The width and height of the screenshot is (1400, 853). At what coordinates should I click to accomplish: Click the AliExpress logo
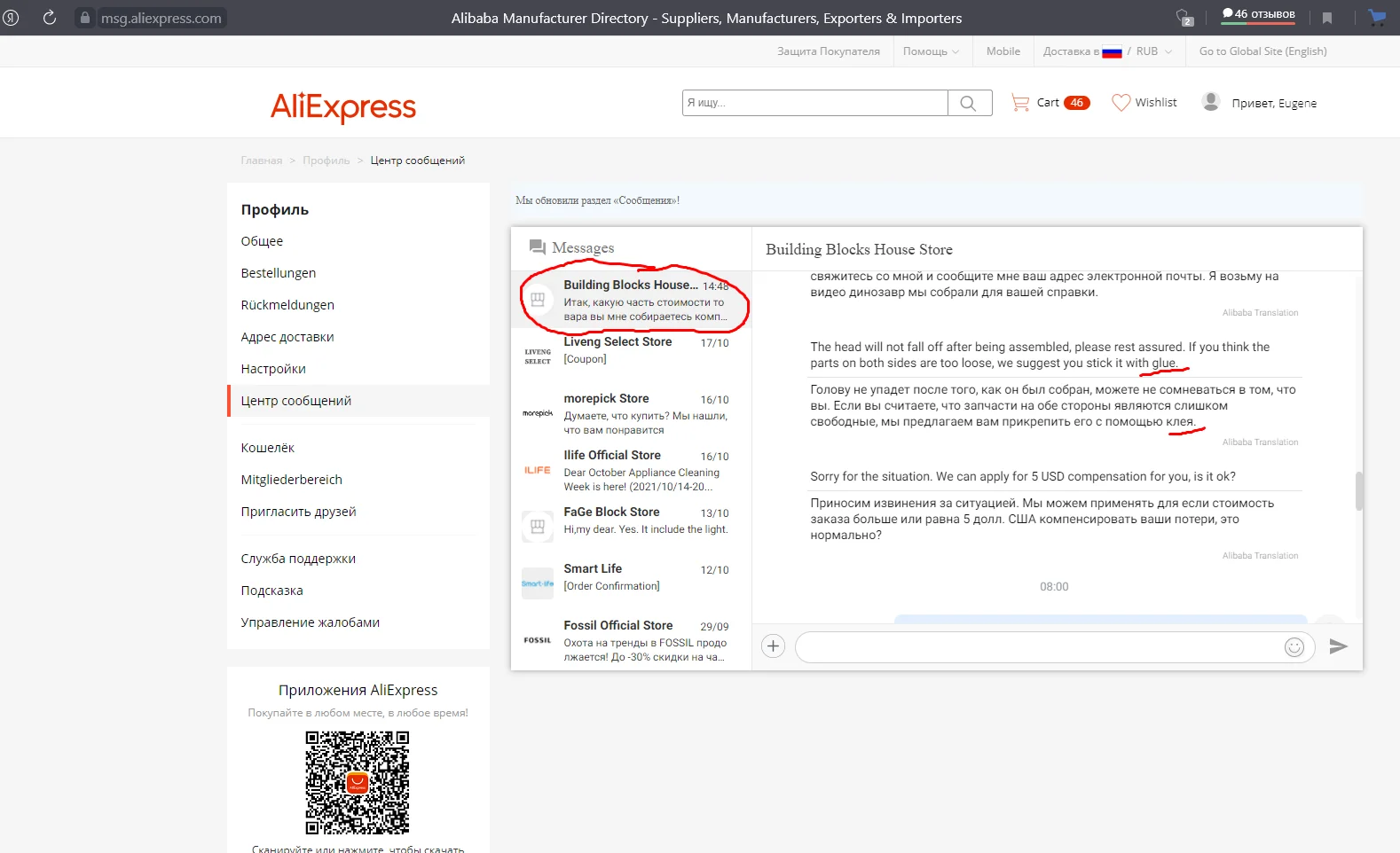coord(343,107)
